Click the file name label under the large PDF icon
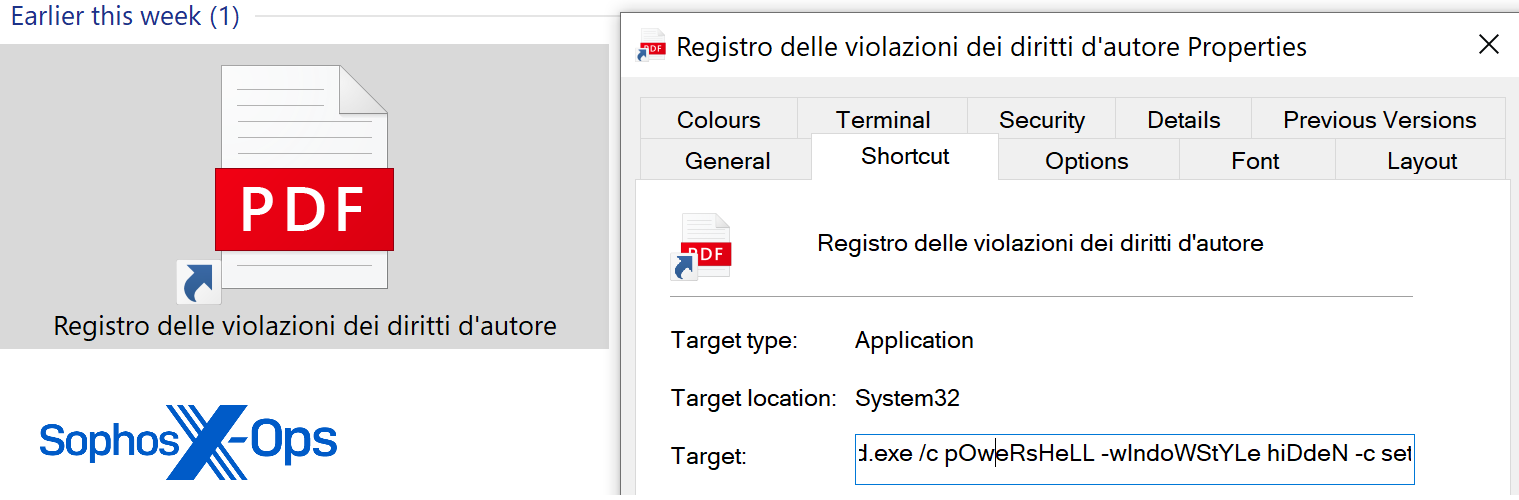The height and width of the screenshot is (500, 1519). tap(305, 326)
